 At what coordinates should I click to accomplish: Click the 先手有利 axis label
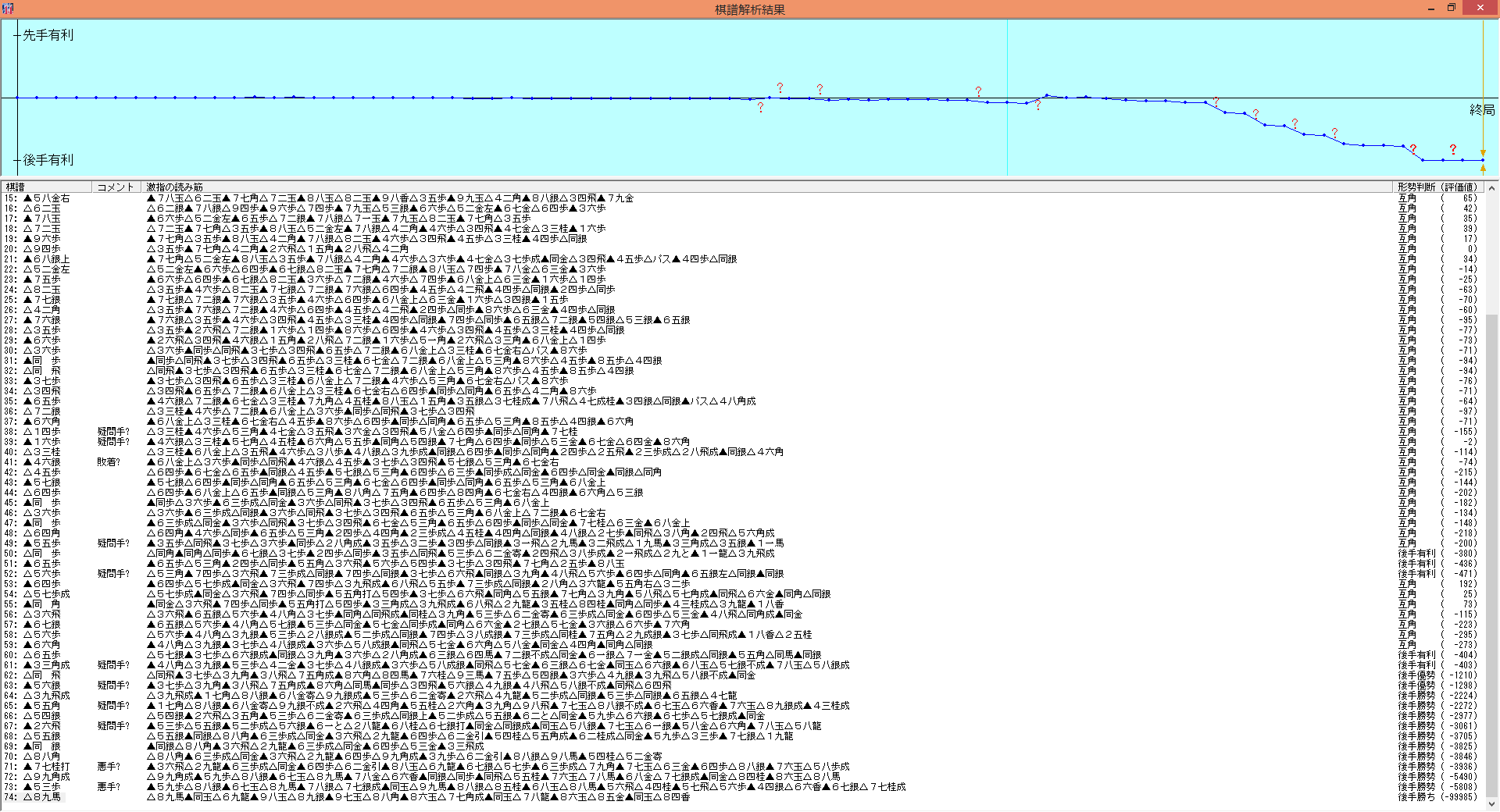point(48,35)
